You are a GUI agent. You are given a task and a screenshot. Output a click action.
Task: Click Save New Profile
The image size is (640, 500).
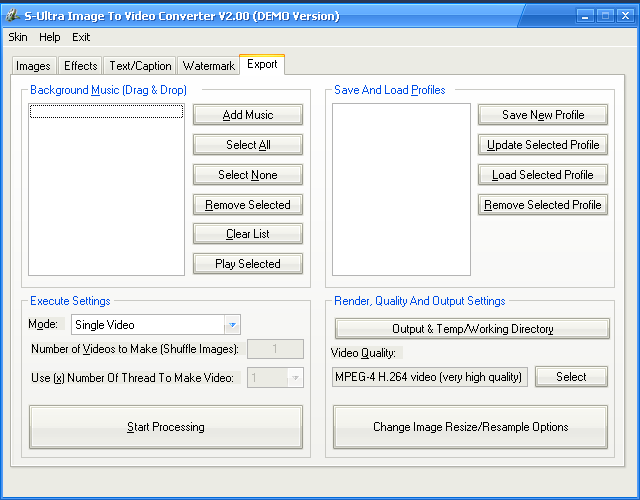click(x=543, y=115)
